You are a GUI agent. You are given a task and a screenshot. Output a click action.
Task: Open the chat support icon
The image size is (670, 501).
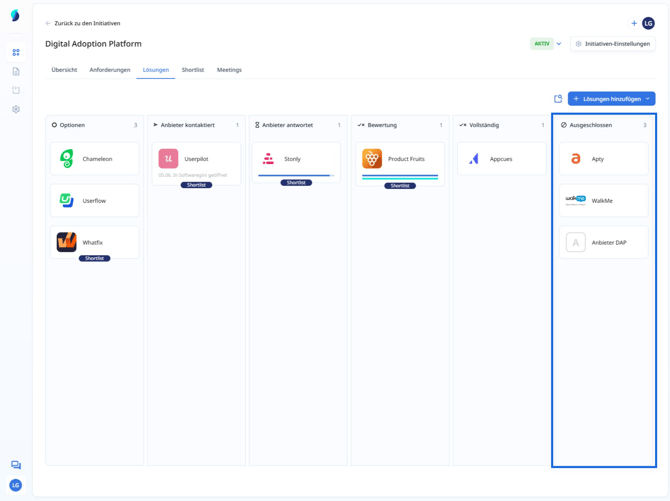(x=16, y=465)
